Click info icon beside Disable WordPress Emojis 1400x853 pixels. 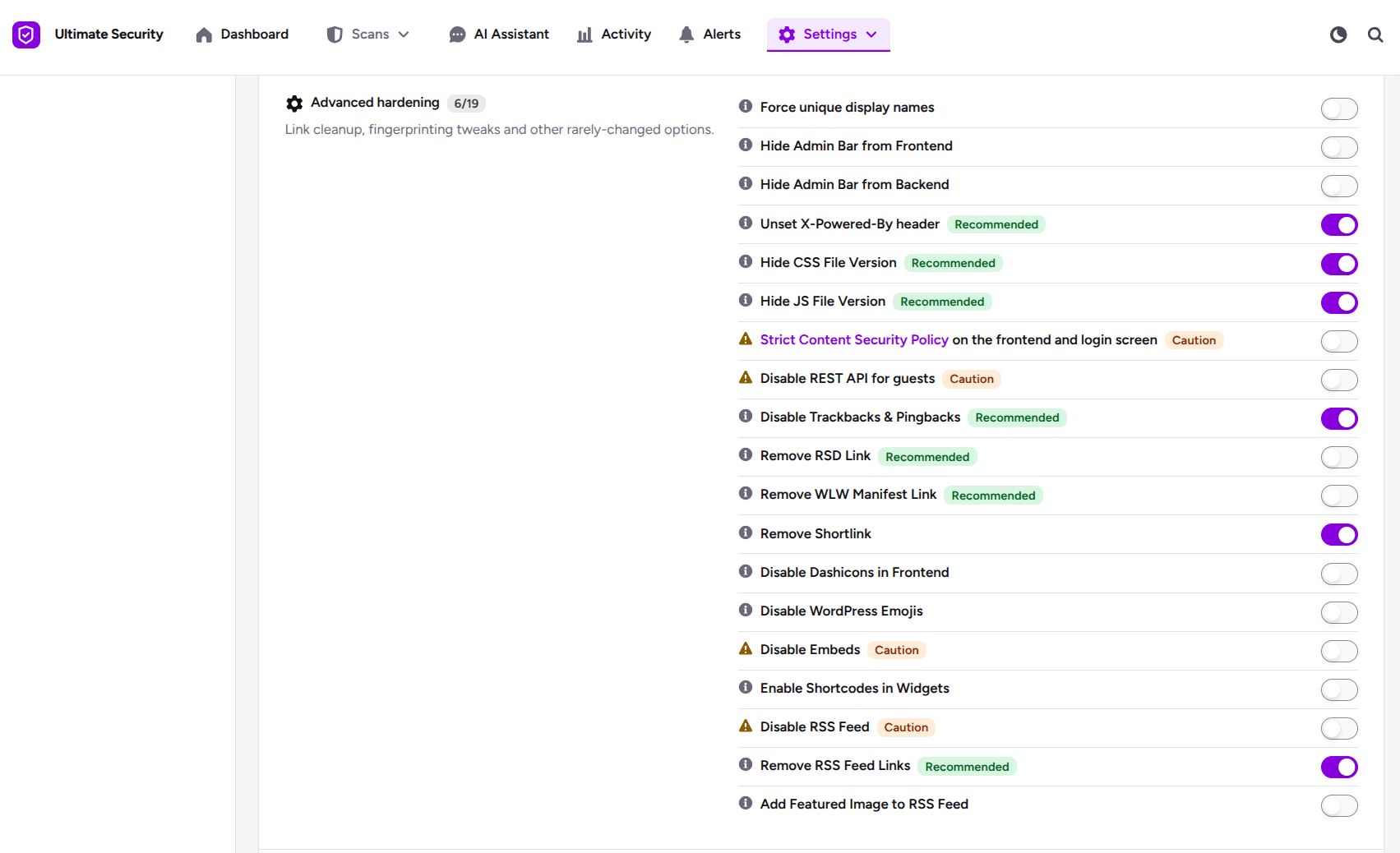(x=746, y=610)
